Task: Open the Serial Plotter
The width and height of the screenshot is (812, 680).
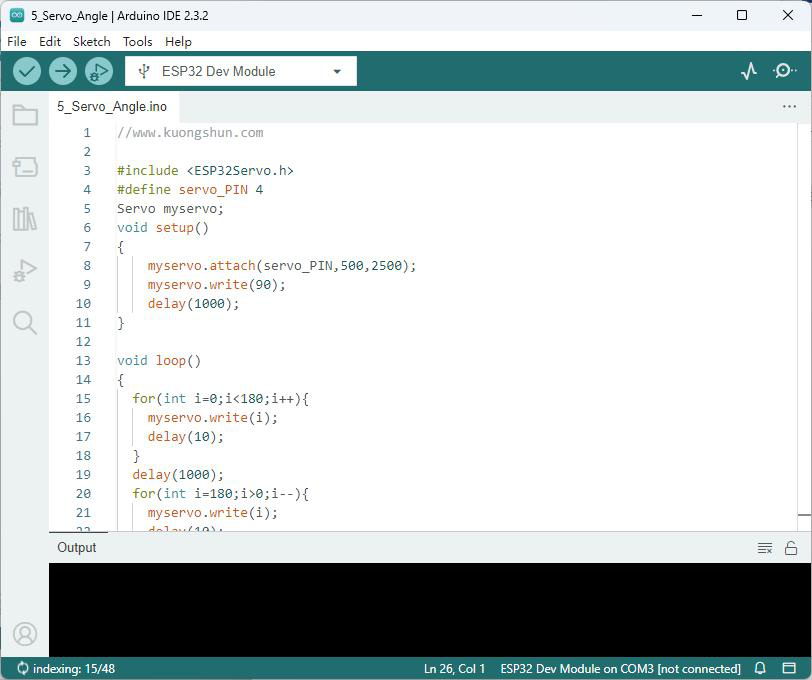Action: pyautogui.click(x=749, y=71)
